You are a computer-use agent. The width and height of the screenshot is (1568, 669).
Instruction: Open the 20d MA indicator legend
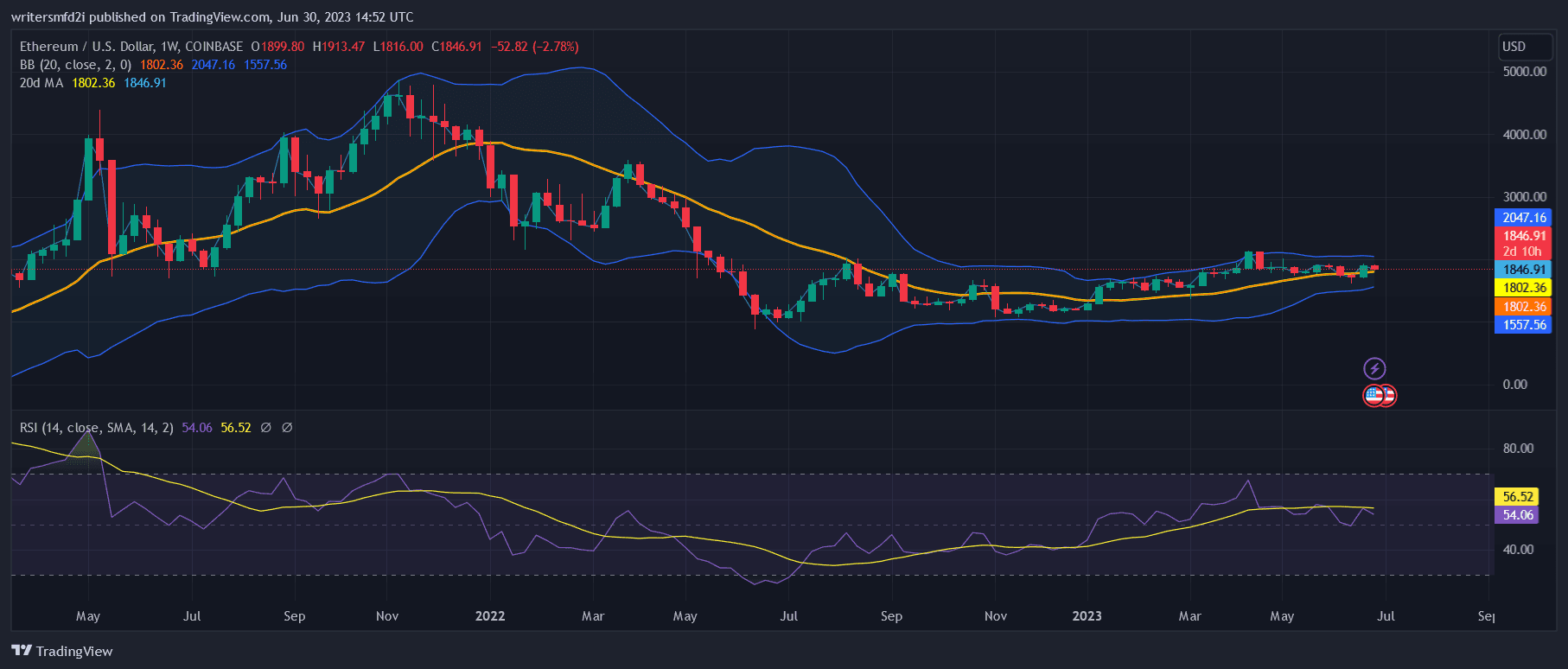tap(41, 83)
